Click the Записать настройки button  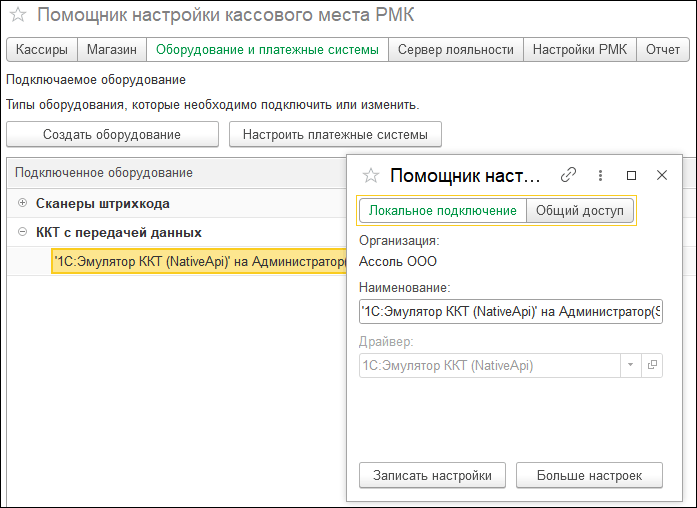coord(432,475)
